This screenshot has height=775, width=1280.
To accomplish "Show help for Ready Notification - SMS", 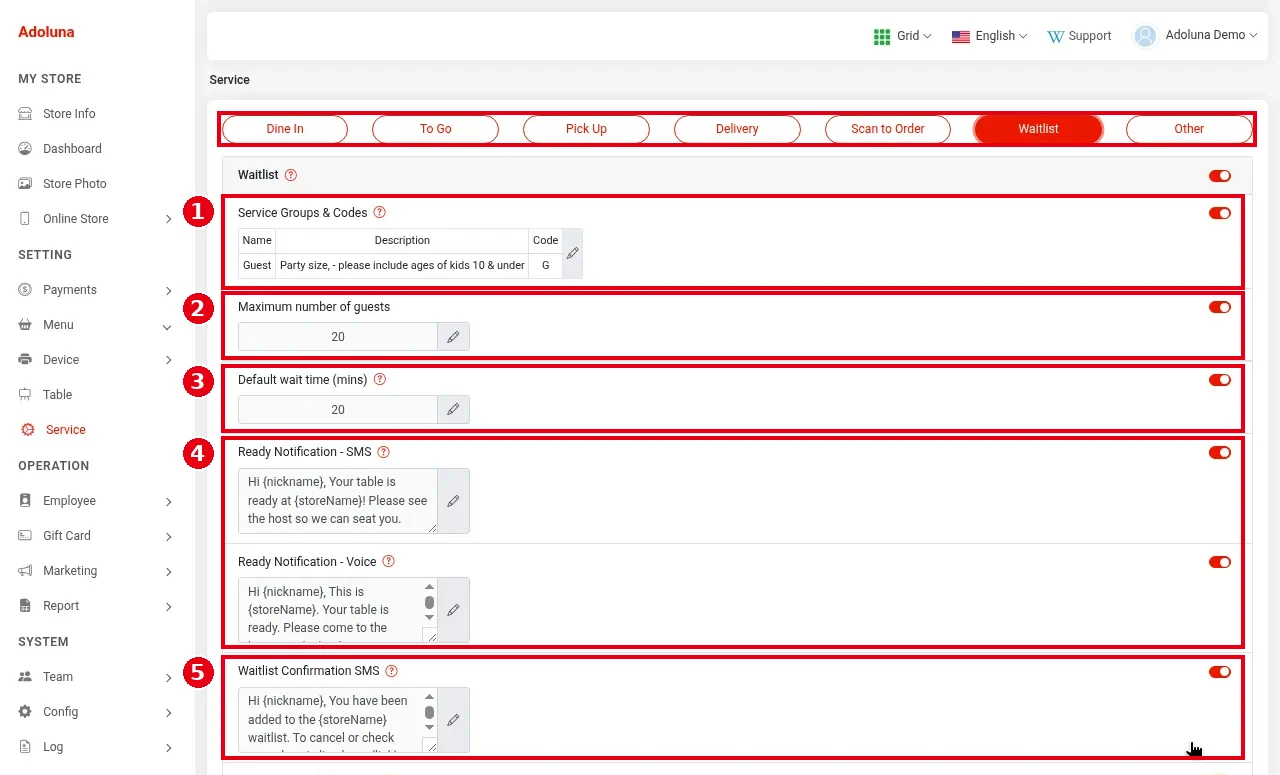I will 383,452.
